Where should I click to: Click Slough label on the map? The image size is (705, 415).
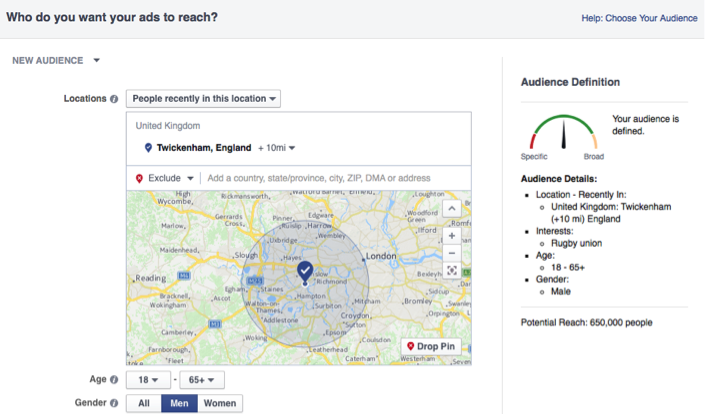(x=247, y=255)
